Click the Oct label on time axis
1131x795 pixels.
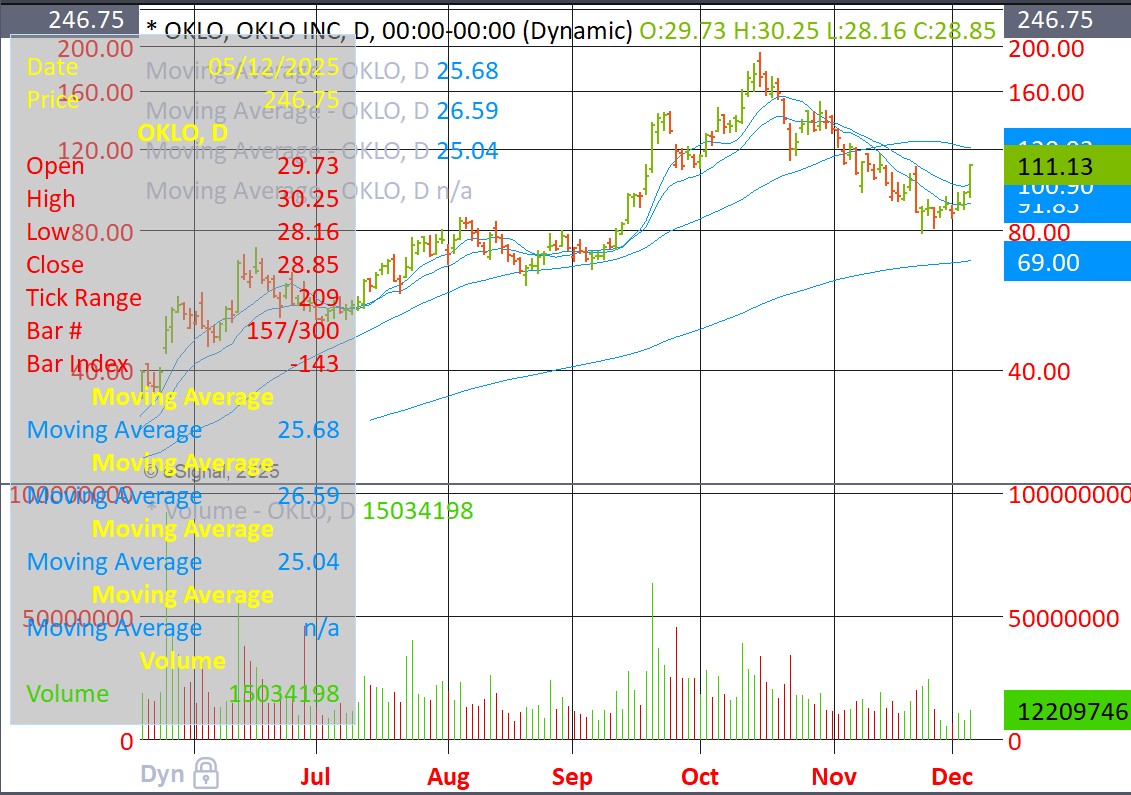[700, 776]
